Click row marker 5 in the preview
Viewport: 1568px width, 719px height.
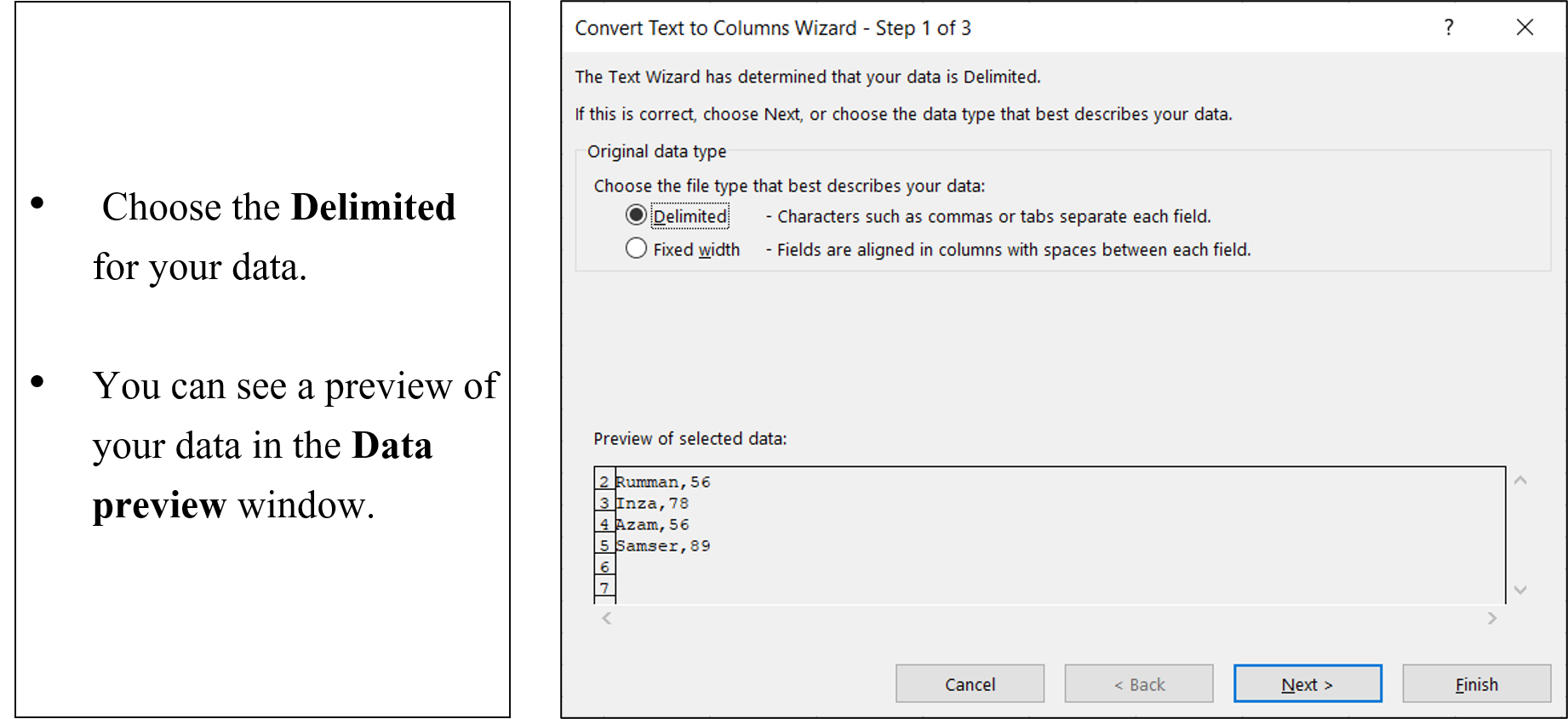[x=604, y=545]
